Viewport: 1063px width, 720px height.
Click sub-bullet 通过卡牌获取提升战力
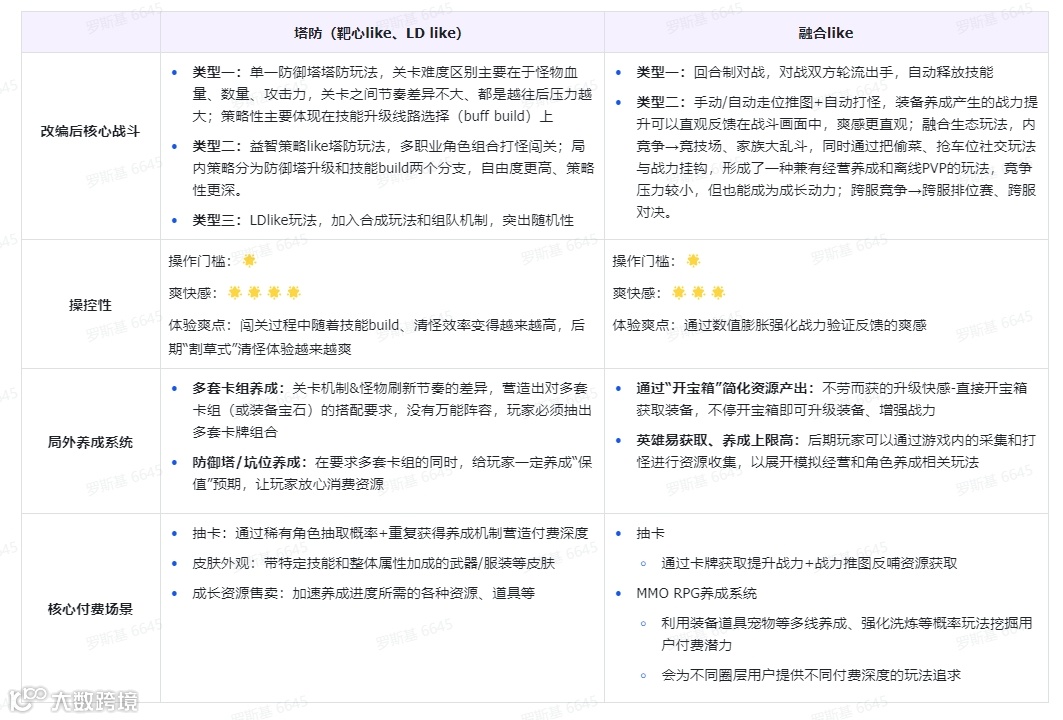[x=809, y=563]
